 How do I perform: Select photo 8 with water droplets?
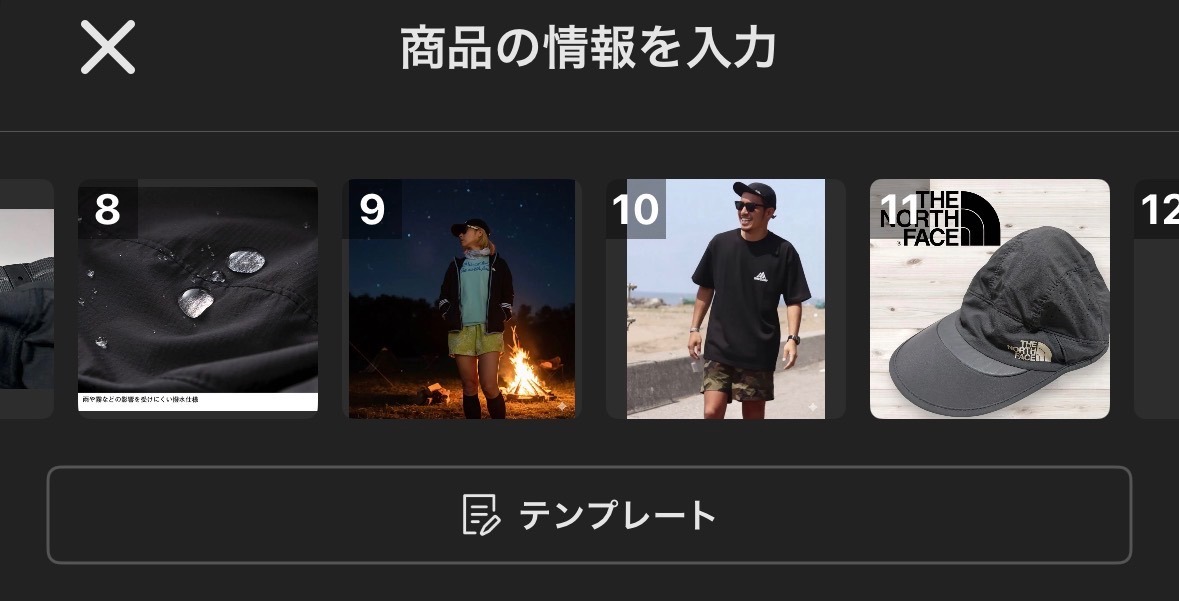pyautogui.click(x=198, y=299)
